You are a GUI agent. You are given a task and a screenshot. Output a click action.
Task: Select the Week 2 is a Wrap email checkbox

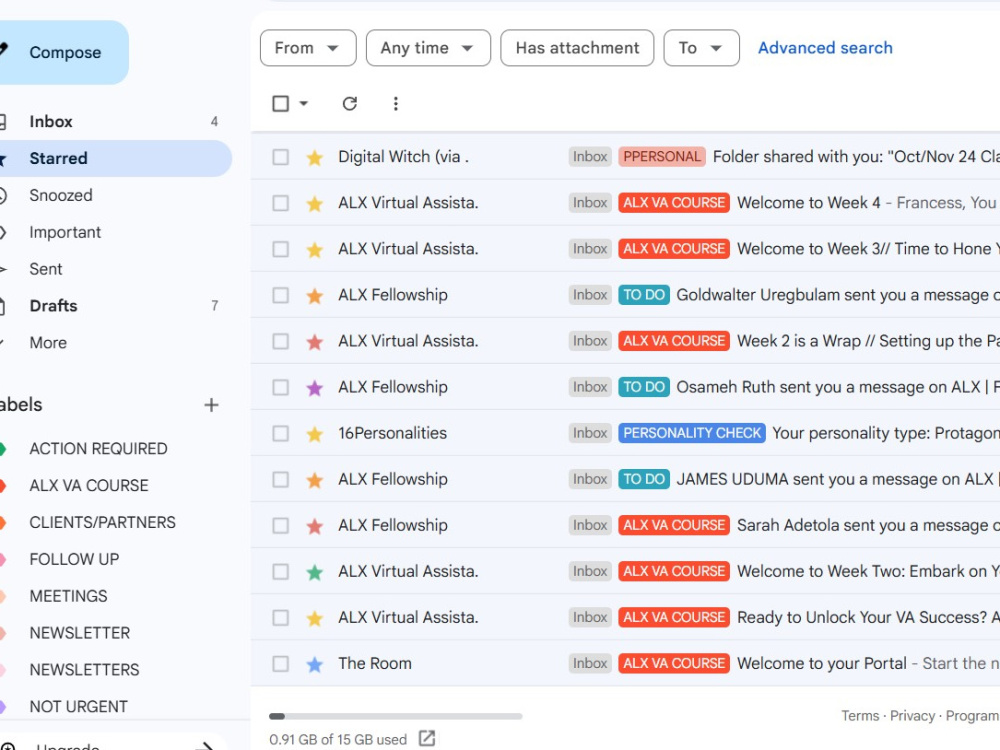(281, 341)
